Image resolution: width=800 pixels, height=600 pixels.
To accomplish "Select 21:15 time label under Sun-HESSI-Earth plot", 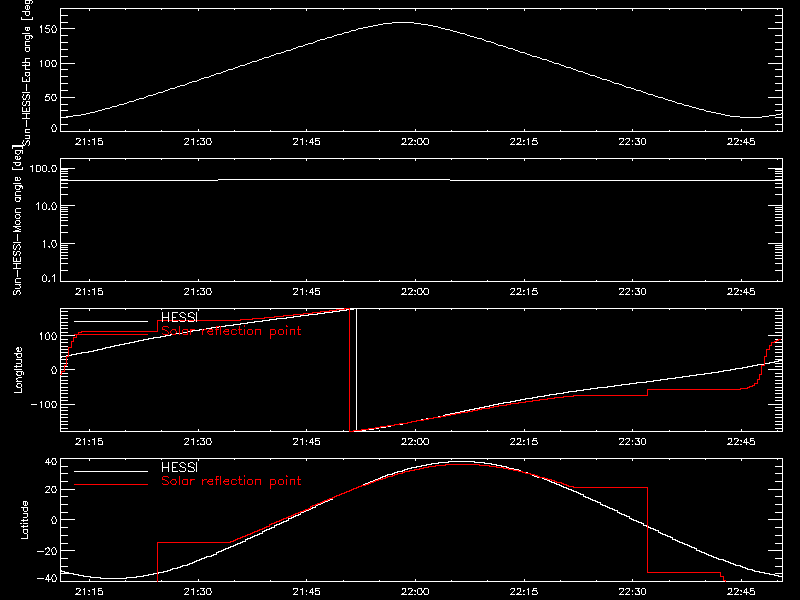I will click(89, 142).
